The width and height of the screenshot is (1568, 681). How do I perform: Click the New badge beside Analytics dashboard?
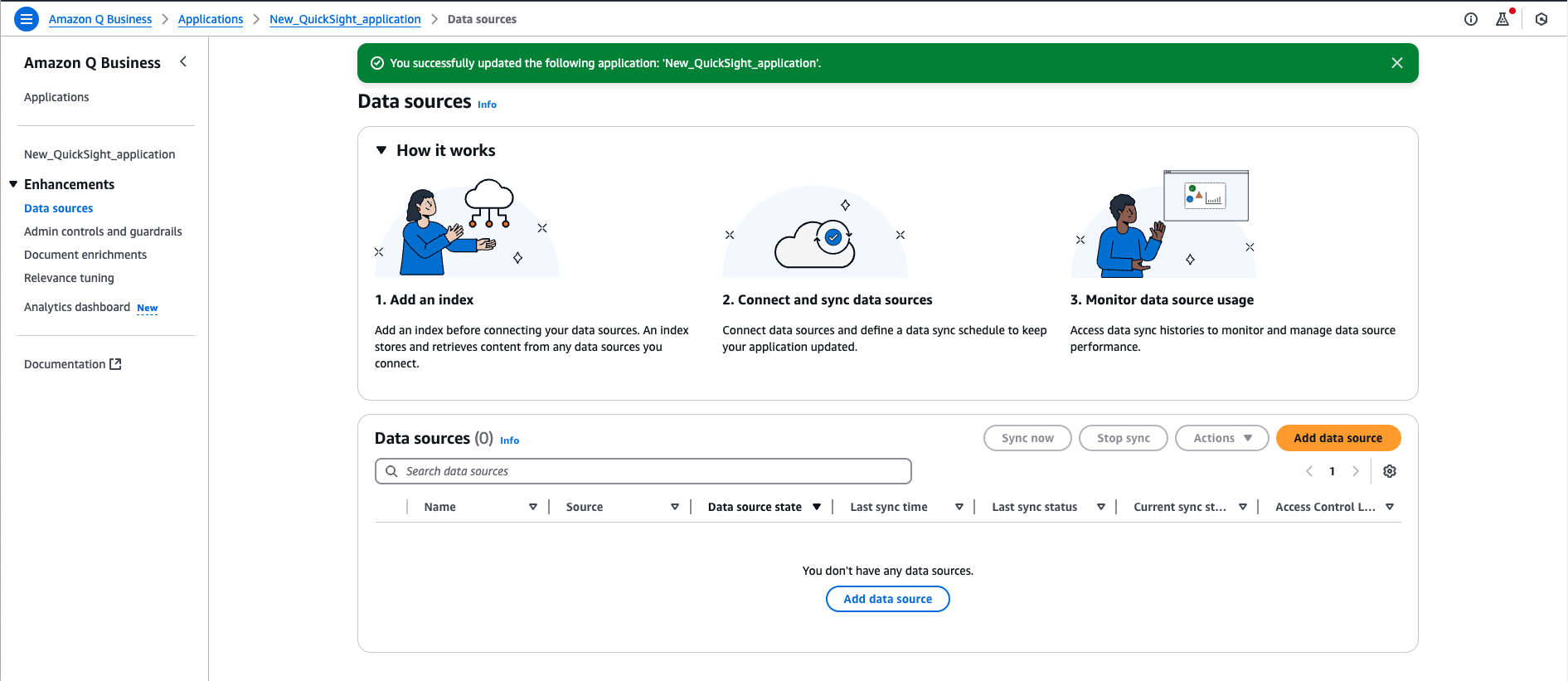(x=148, y=308)
